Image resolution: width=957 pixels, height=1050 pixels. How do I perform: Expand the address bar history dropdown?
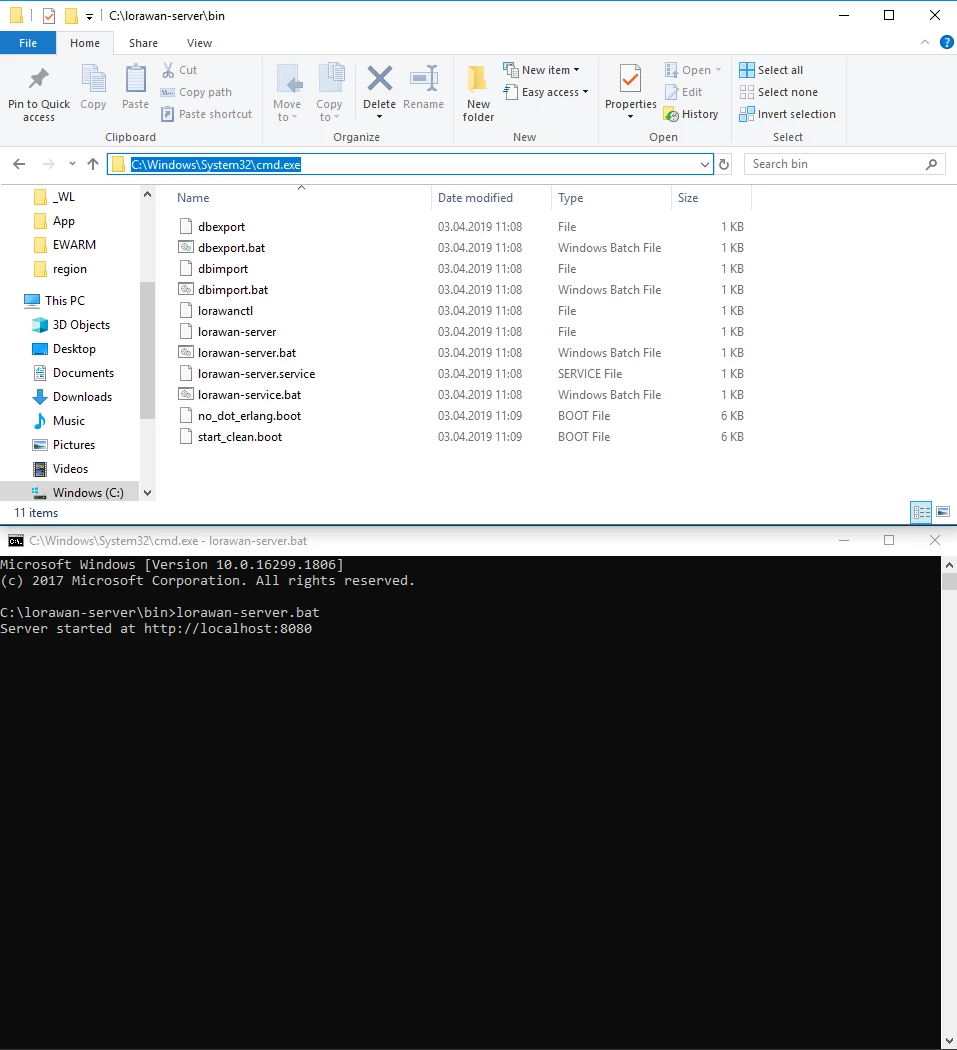705,165
